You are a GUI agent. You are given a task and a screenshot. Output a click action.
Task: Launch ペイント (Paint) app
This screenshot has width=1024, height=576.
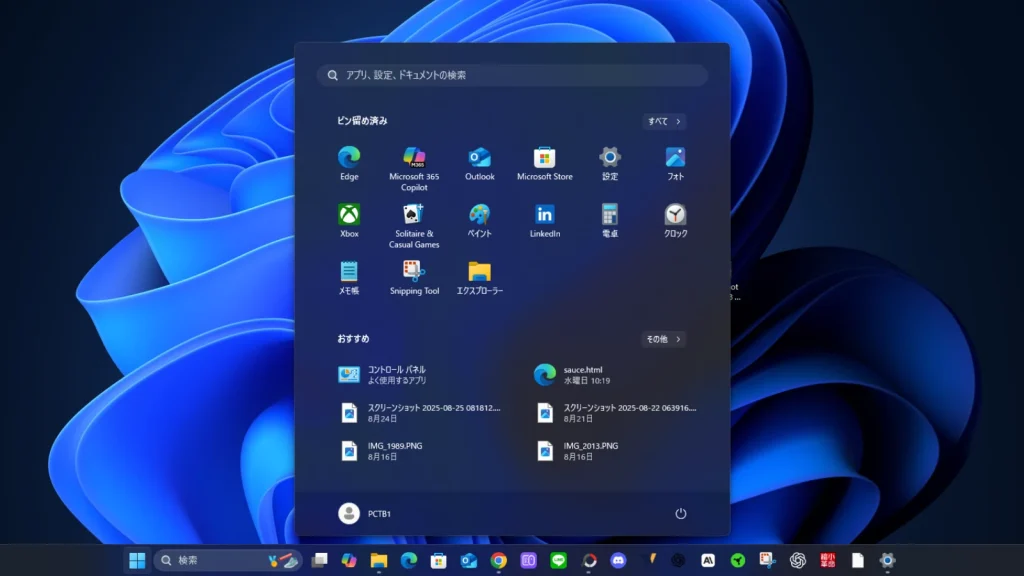click(x=479, y=220)
